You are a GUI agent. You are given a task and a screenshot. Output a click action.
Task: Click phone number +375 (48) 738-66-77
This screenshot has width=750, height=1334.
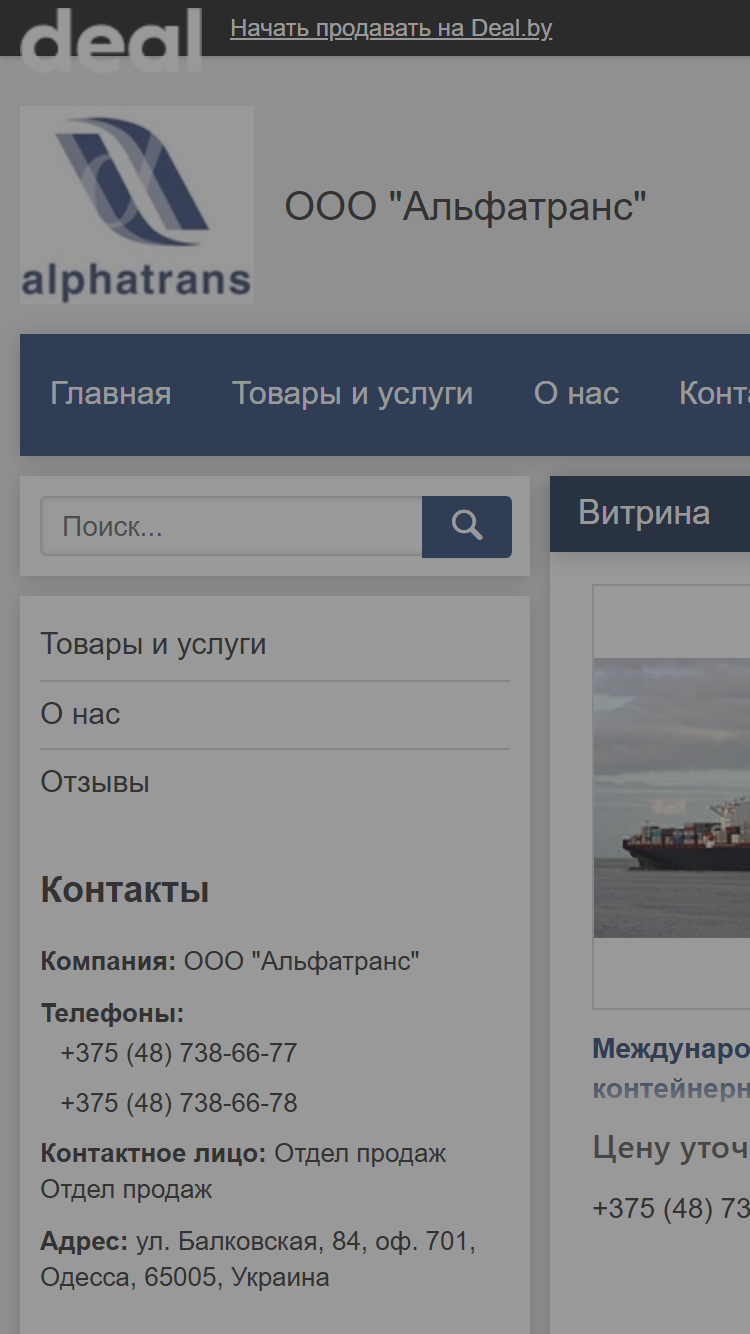179,1053
